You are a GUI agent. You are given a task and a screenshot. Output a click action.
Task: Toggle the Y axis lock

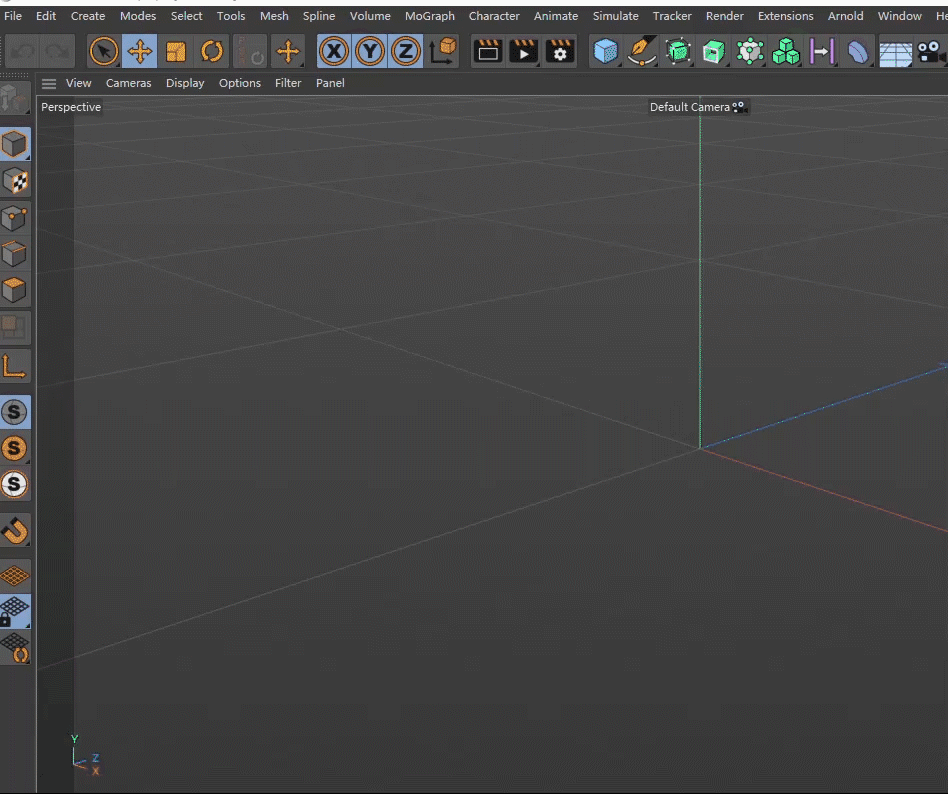tap(370, 51)
